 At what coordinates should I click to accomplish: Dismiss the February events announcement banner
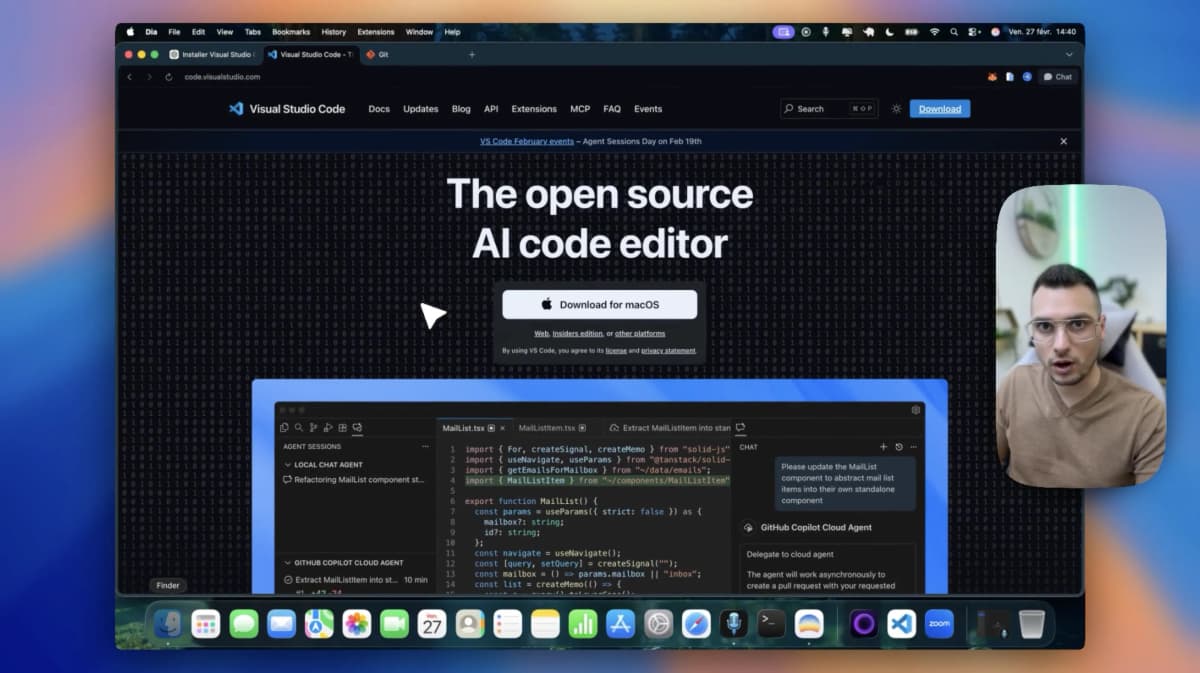click(1063, 142)
